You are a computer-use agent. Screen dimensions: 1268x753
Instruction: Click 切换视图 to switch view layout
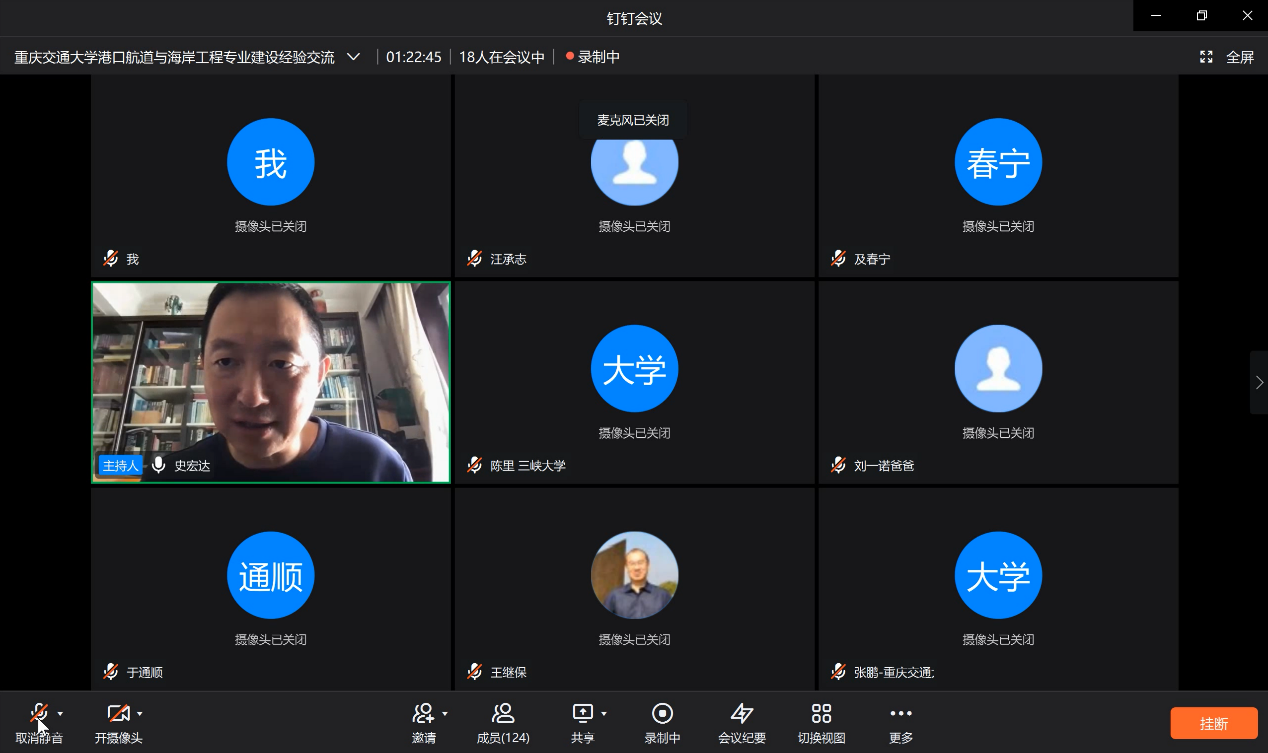(x=821, y=714)
